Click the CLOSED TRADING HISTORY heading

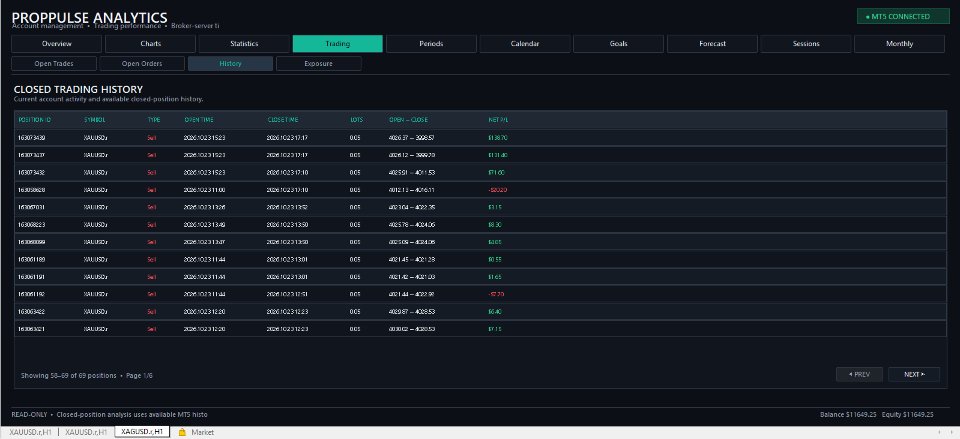coord(78,89)
